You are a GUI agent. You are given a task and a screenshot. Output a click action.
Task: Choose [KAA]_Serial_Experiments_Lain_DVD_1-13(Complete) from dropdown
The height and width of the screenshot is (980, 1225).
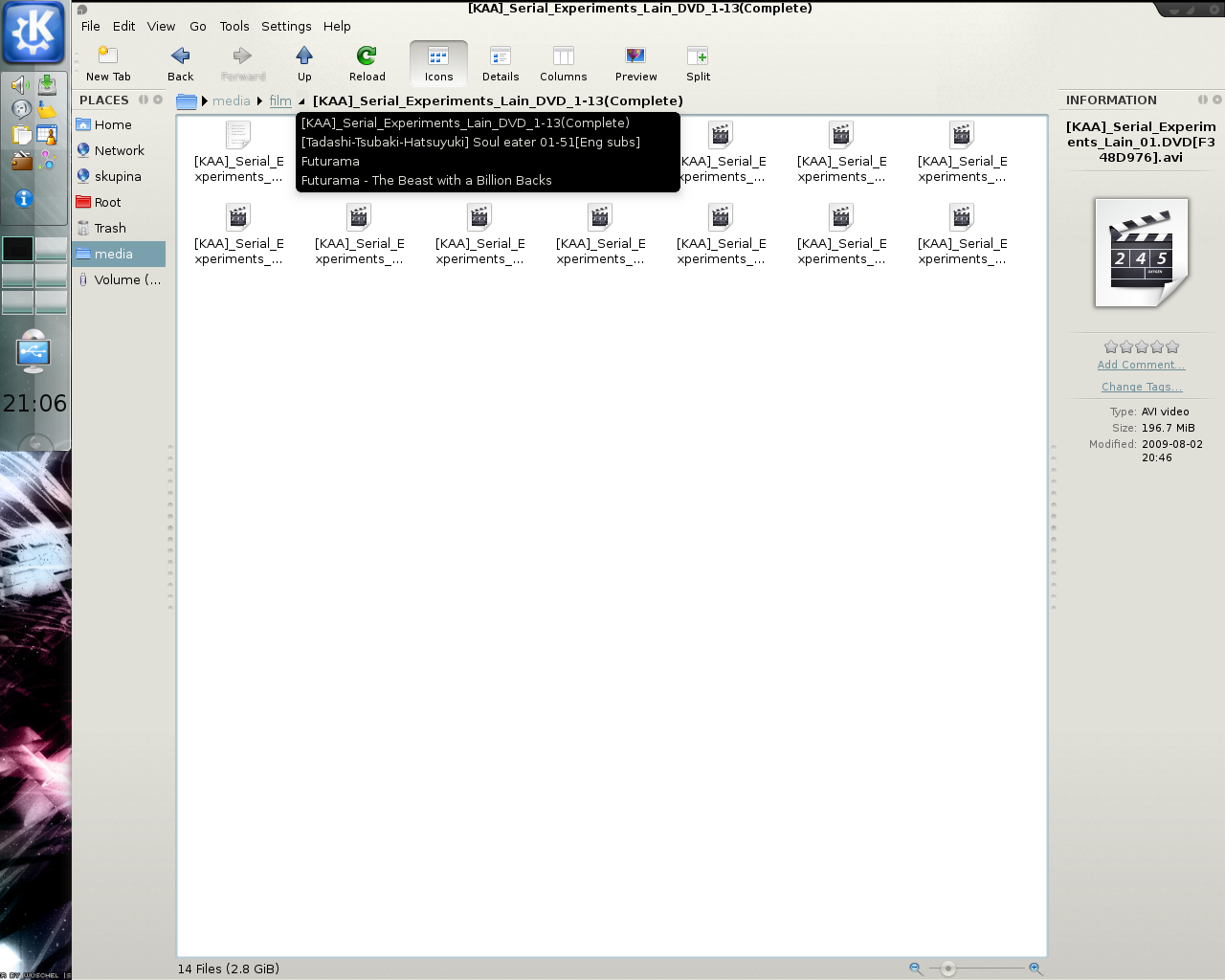click(x=488, y=122)
